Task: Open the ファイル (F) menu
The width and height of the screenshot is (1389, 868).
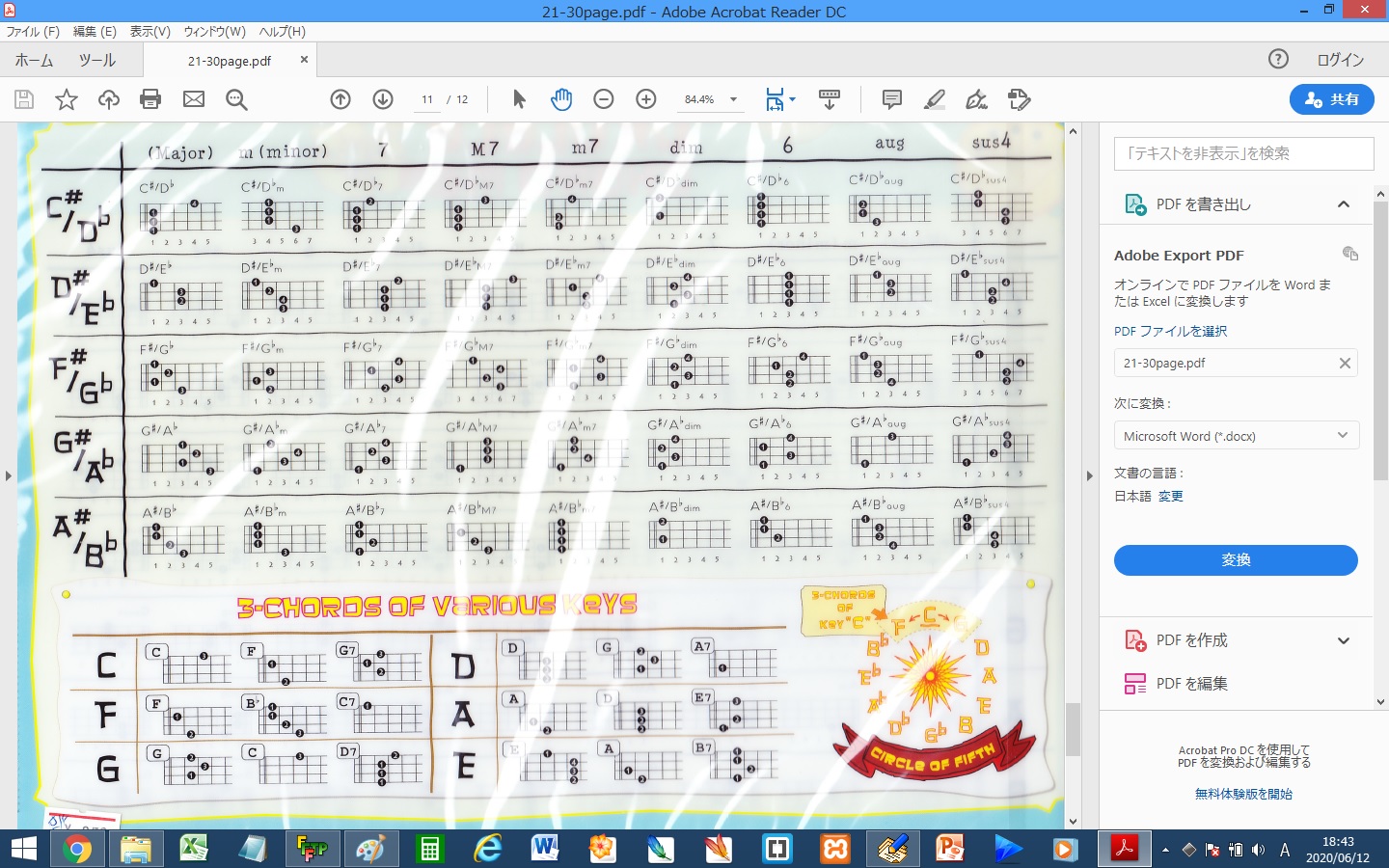Action: click(33, 32)
